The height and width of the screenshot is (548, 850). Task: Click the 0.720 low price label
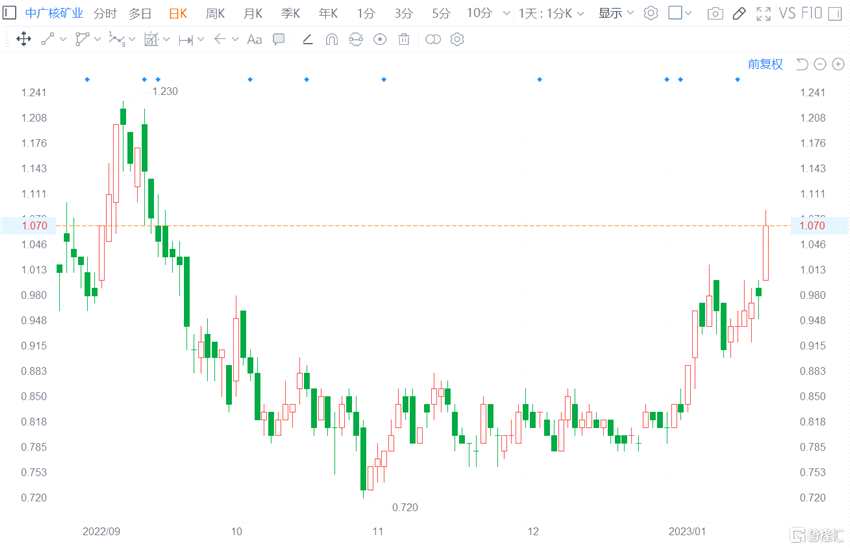(x=405, y=507)
